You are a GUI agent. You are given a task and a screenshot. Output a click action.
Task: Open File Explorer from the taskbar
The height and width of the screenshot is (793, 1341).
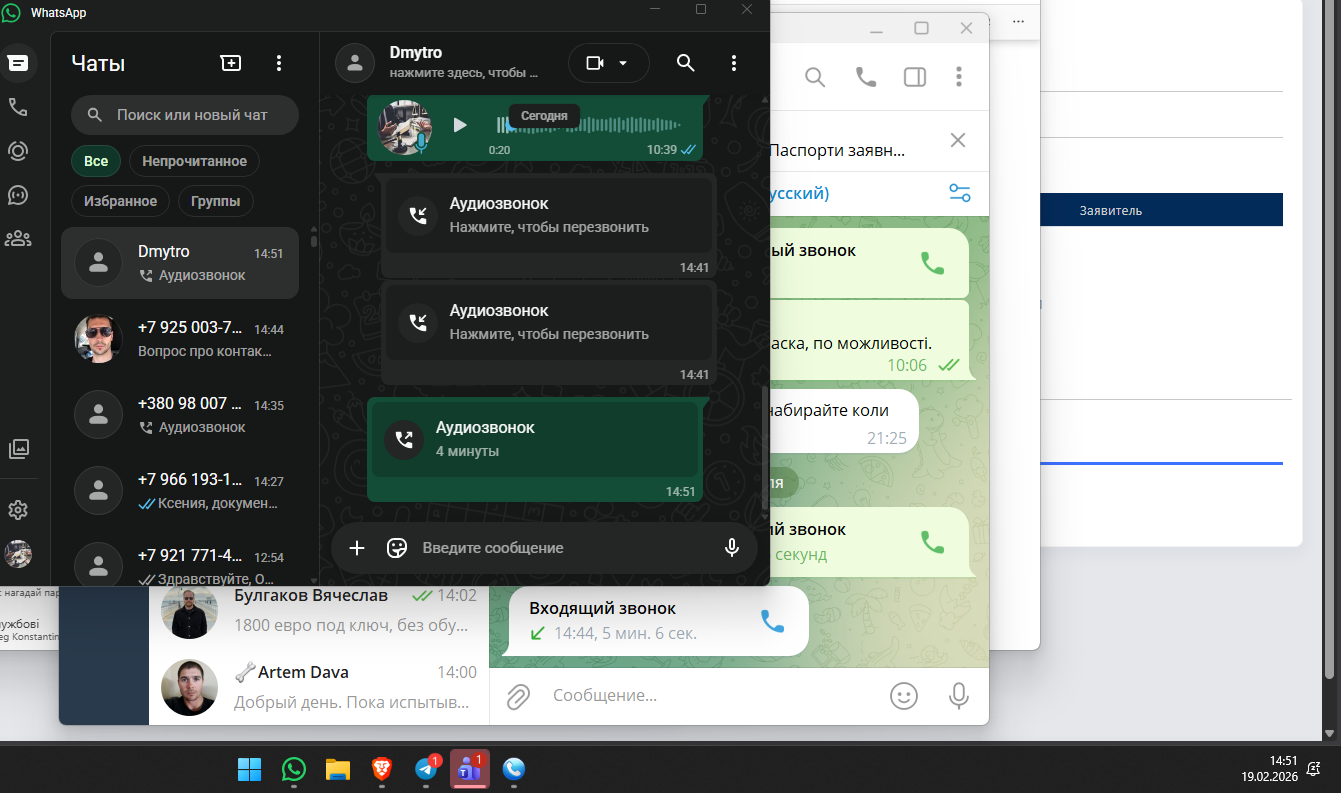click(337, 769)
